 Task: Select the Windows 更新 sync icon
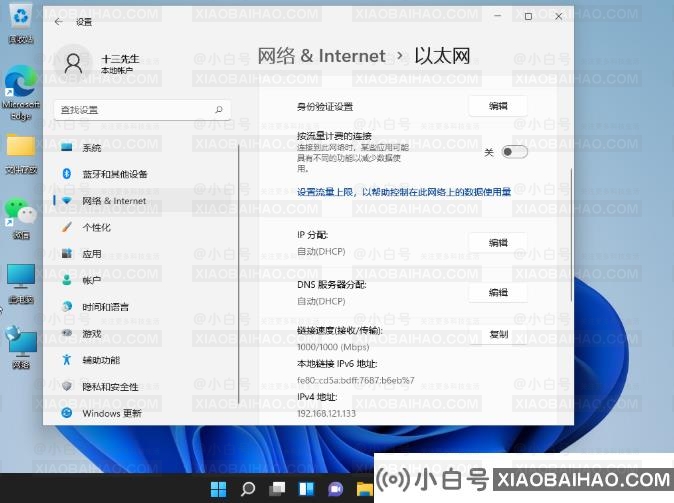67,413
